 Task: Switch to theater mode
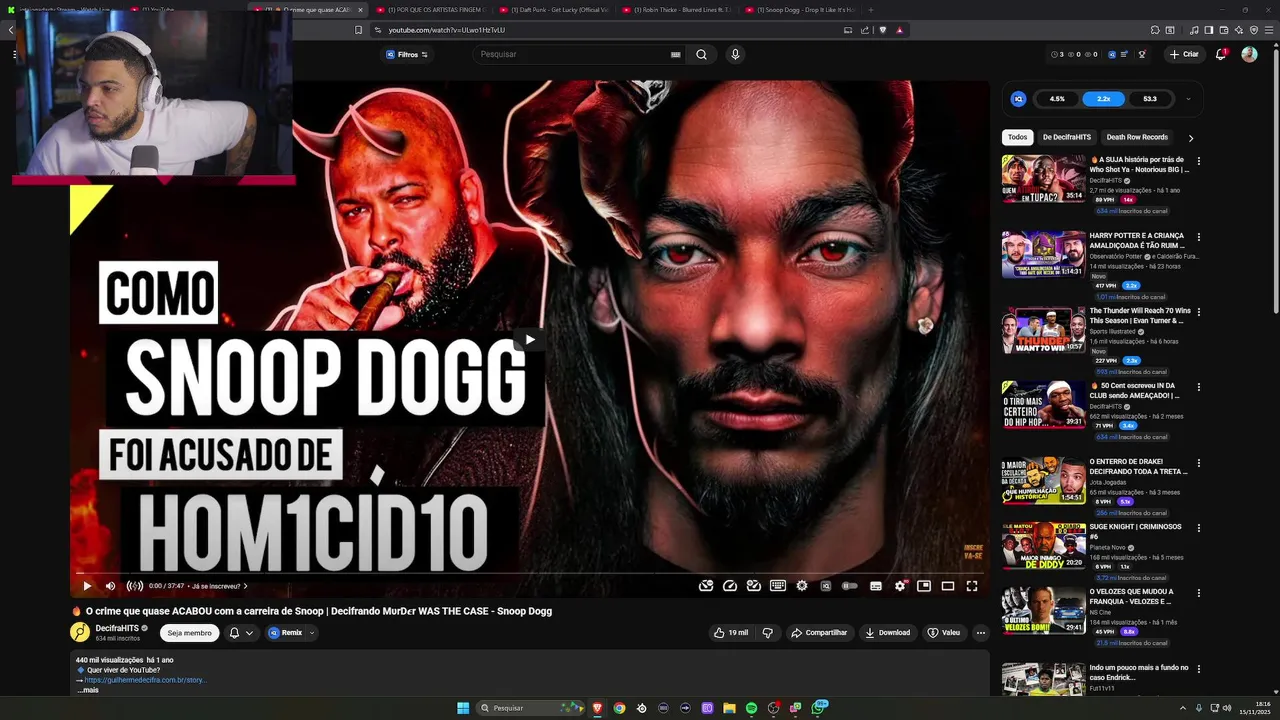[x=948, y=586]
